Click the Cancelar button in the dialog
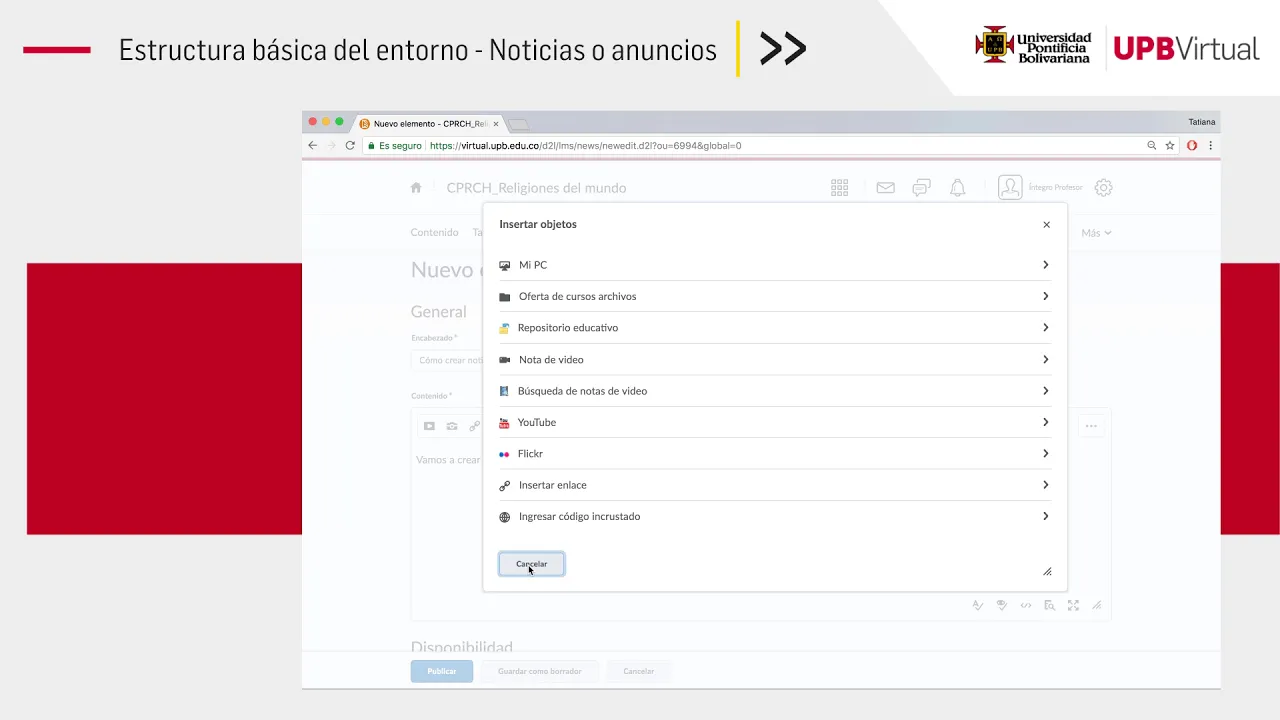Image resolution: width=1280 pixels, height=720 pixels. pyautogui.click(x=531, y=564)
